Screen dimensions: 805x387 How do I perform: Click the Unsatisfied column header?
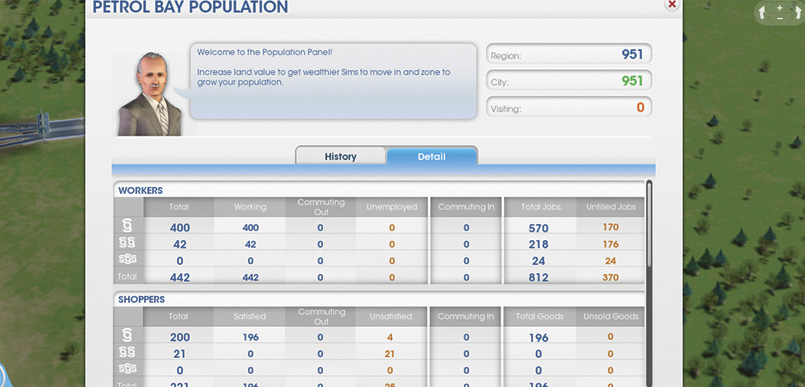pyautogui.click(x=391, y=316)
